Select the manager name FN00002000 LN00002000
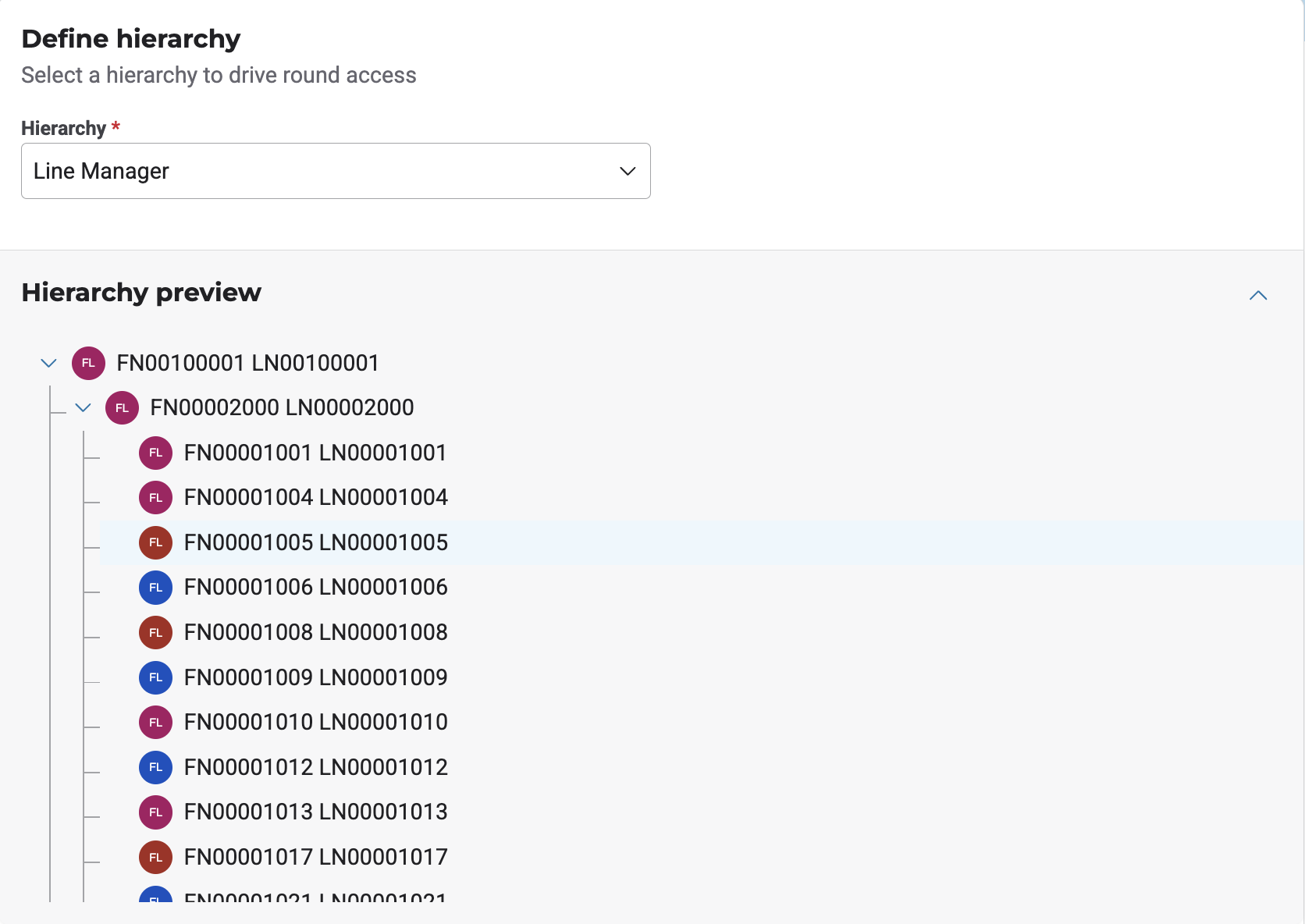 click(x=282, y=407)
